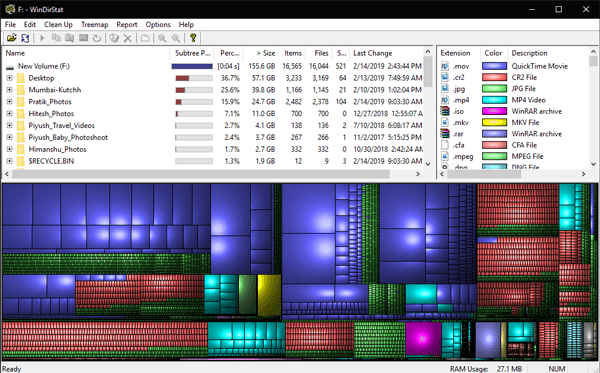The height and width of the screenshot is (373, 600).
Task: Click the Delete X toolbar icon
Action: (127, 38)
